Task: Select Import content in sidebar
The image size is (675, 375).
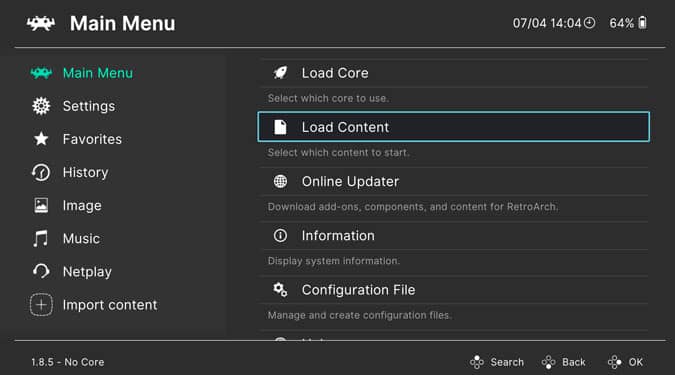Action: [x=110, y=305]
